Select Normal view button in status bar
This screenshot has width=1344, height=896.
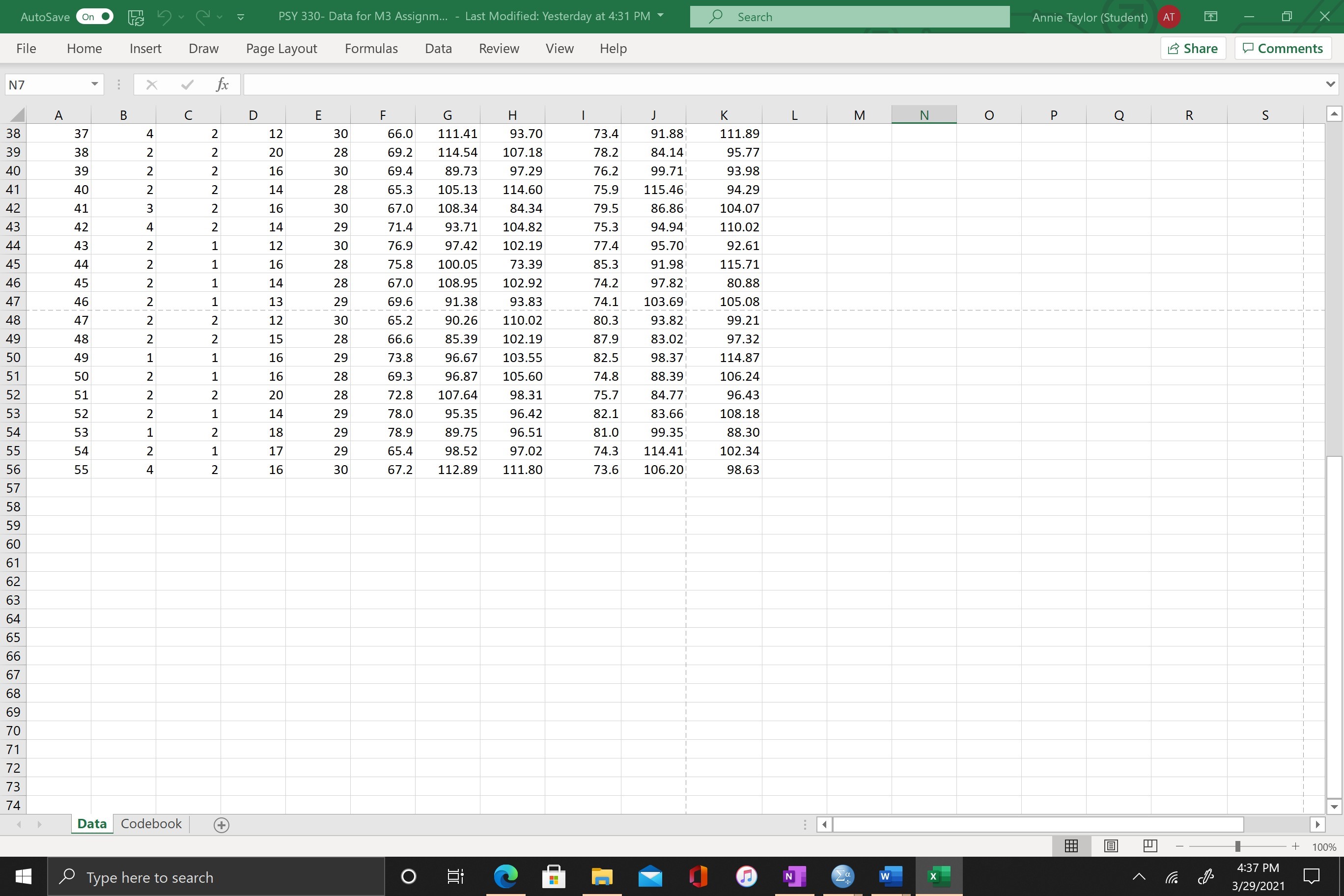click(x=1071, y=846)
